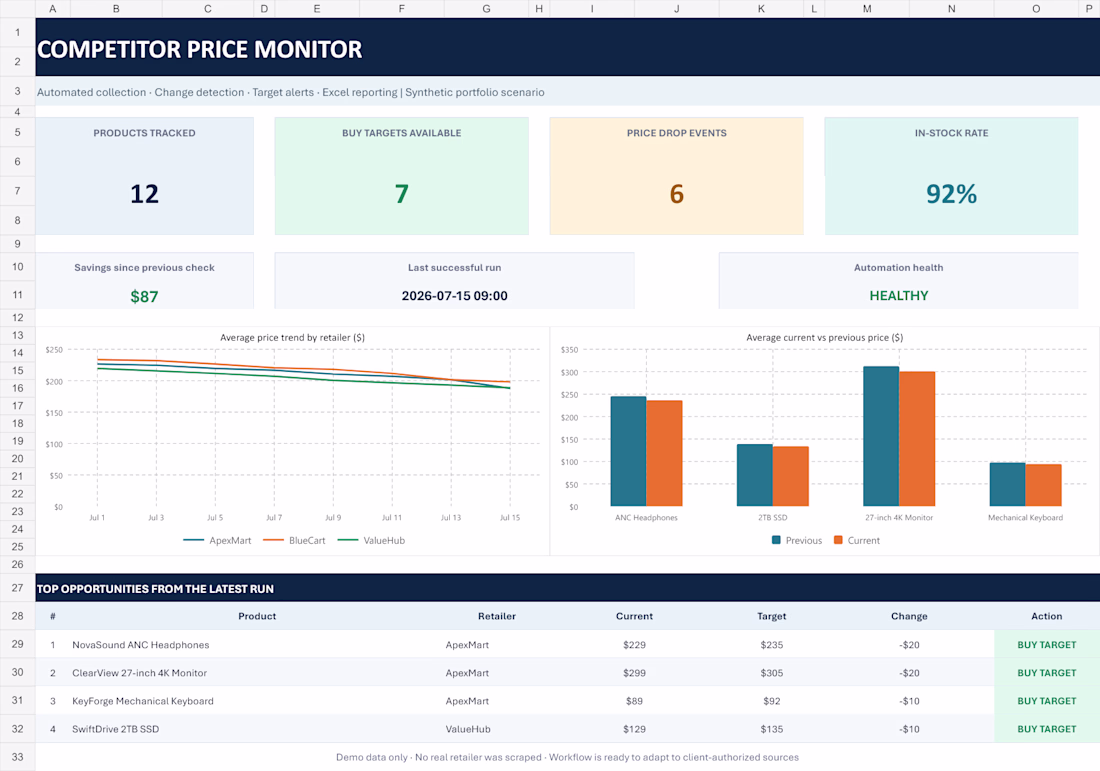This screenshot has height=771, width=1100.
Task: Select the HEALTHY automation status cell
Action: click(x=899, y=295)
